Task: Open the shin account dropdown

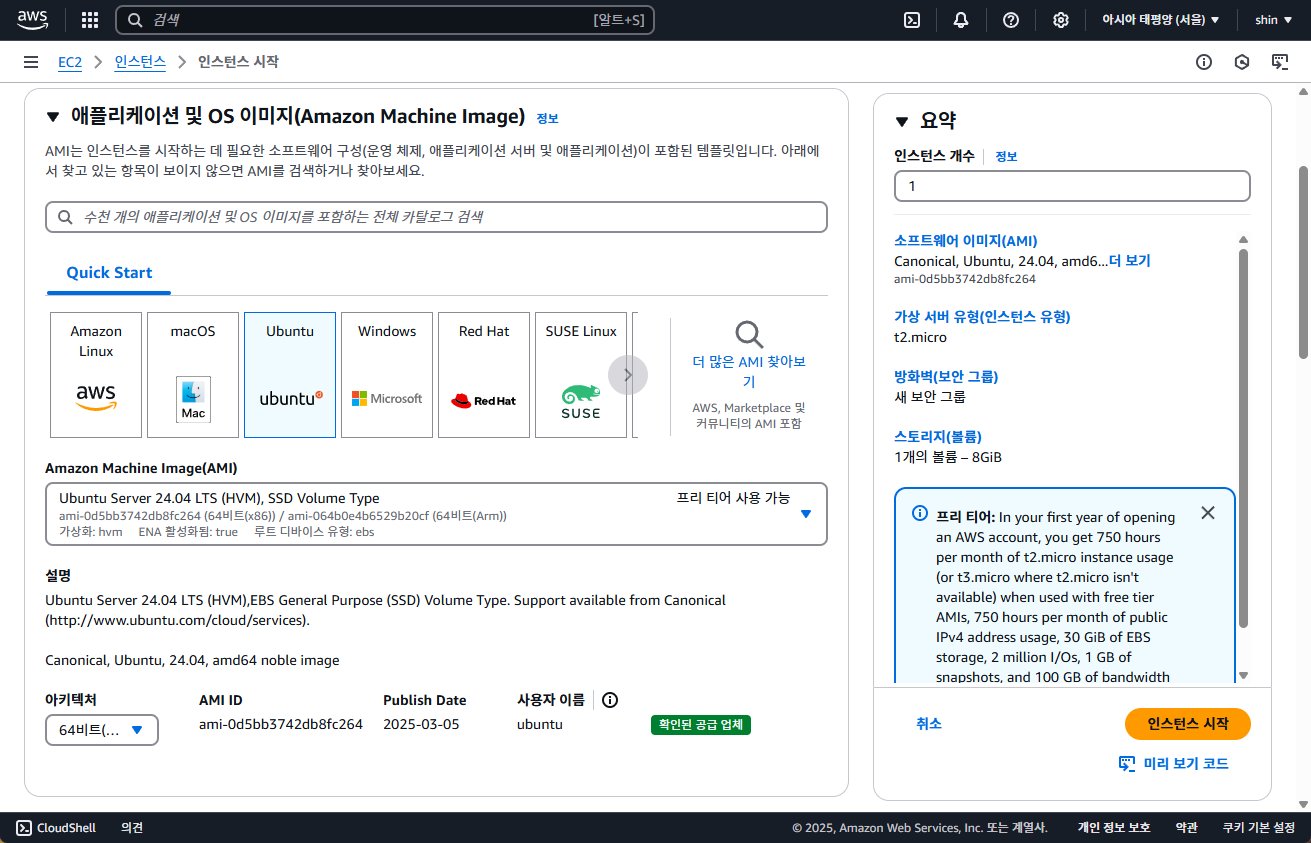Action: [x=1273, y=20]
